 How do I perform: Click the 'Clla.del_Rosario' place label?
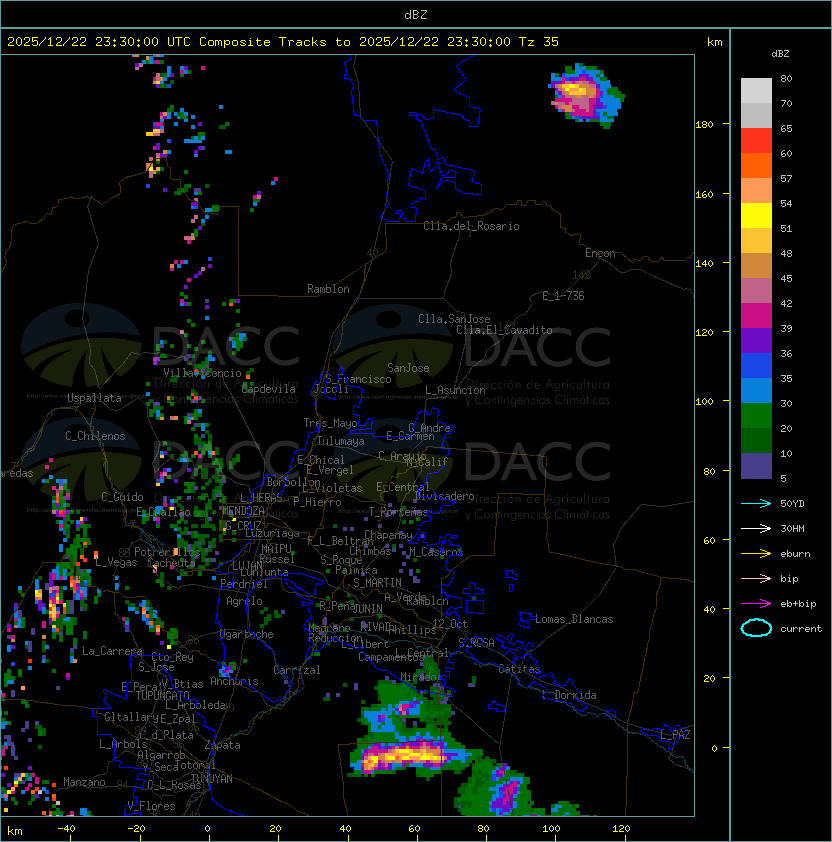pyautogui.click(x=471, y=226)
